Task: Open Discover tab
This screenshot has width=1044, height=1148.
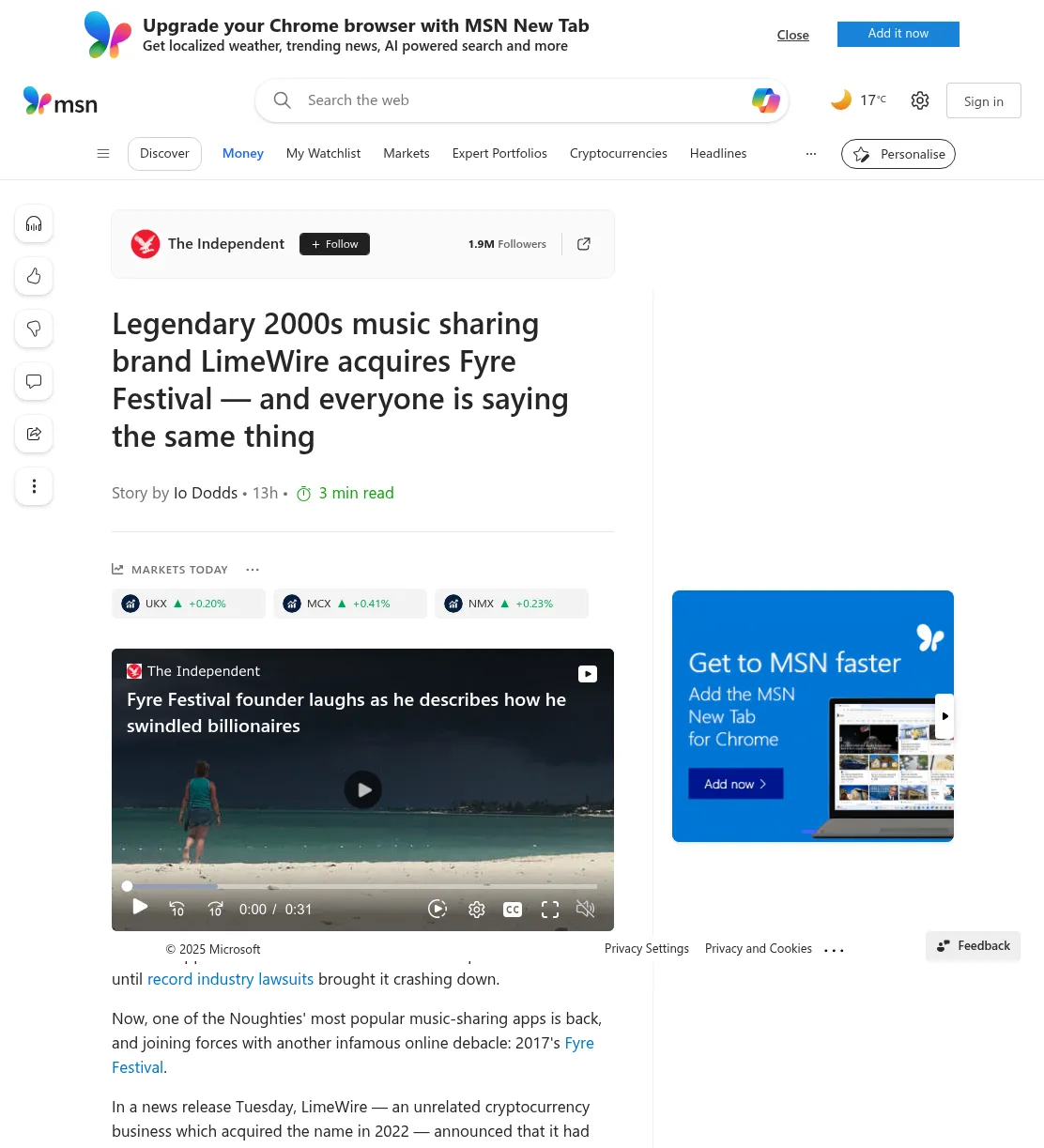Action: click(164, 154)
